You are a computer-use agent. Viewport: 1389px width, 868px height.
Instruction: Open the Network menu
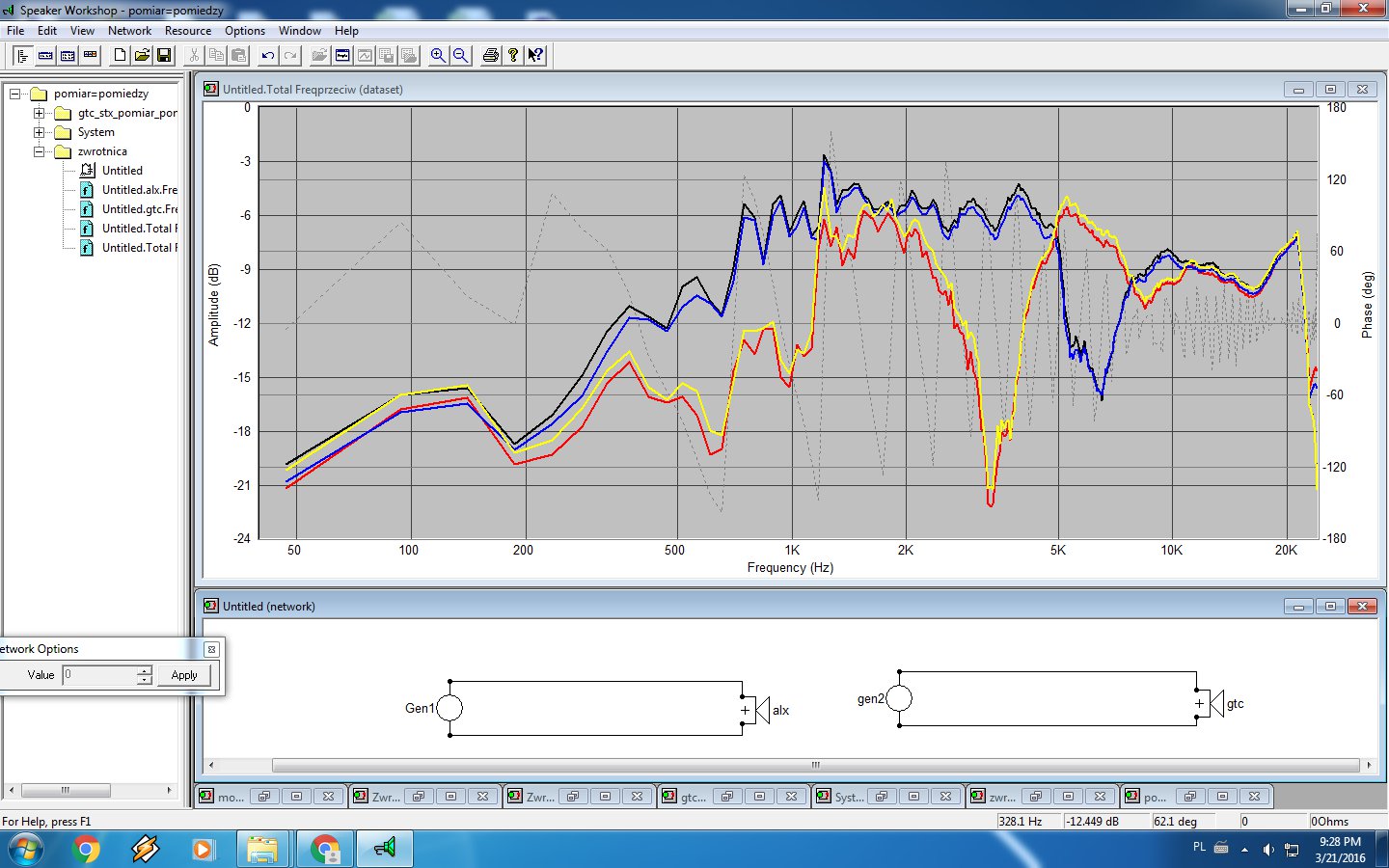pyautogui.click(x=130, y=31)
